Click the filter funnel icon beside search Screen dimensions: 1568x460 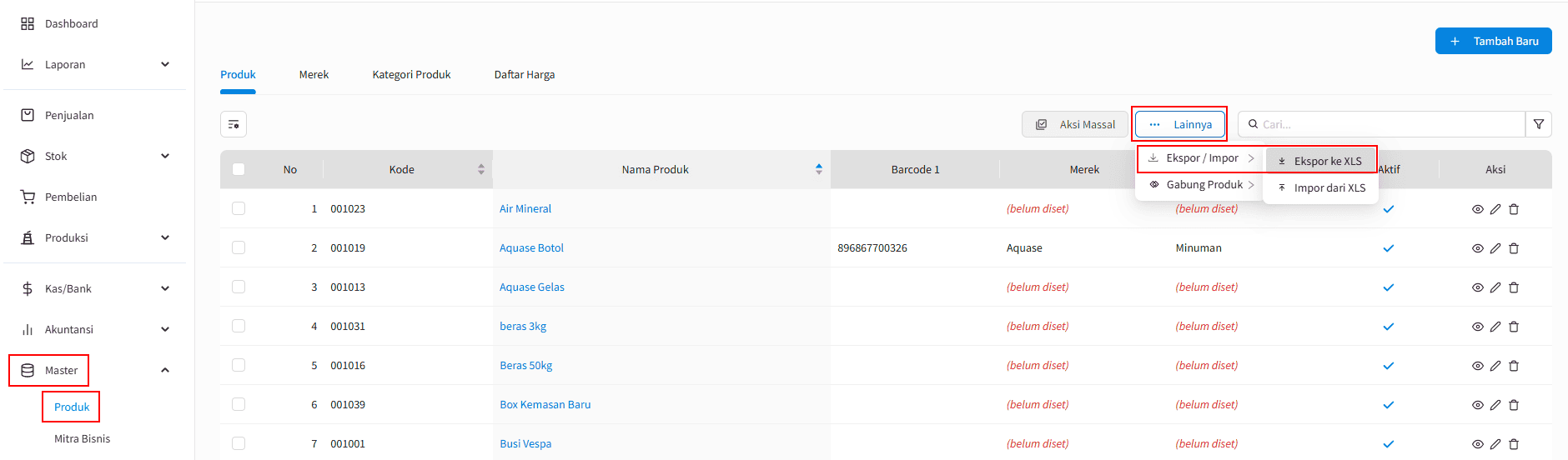(1538, 124)
